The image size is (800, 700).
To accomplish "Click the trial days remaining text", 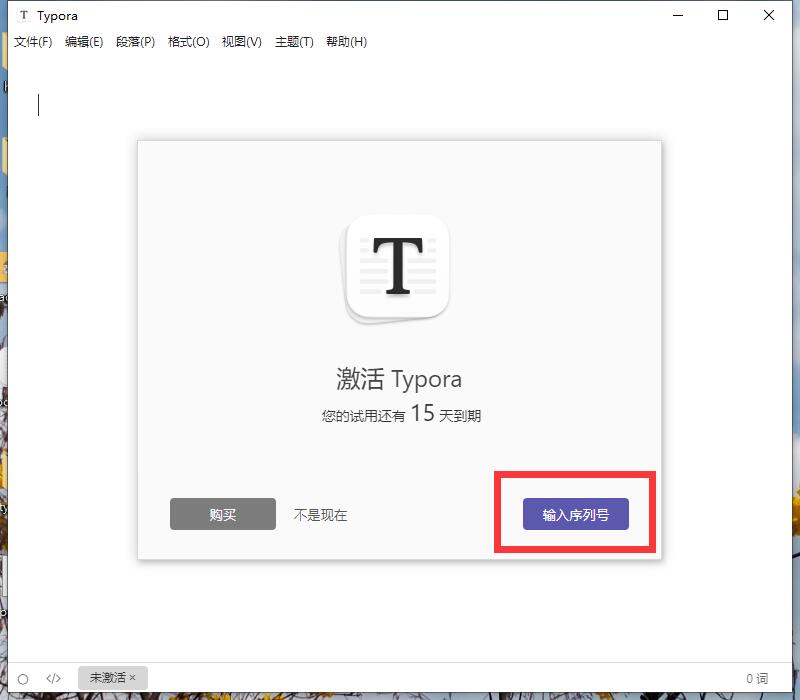I will click(401, 414).
